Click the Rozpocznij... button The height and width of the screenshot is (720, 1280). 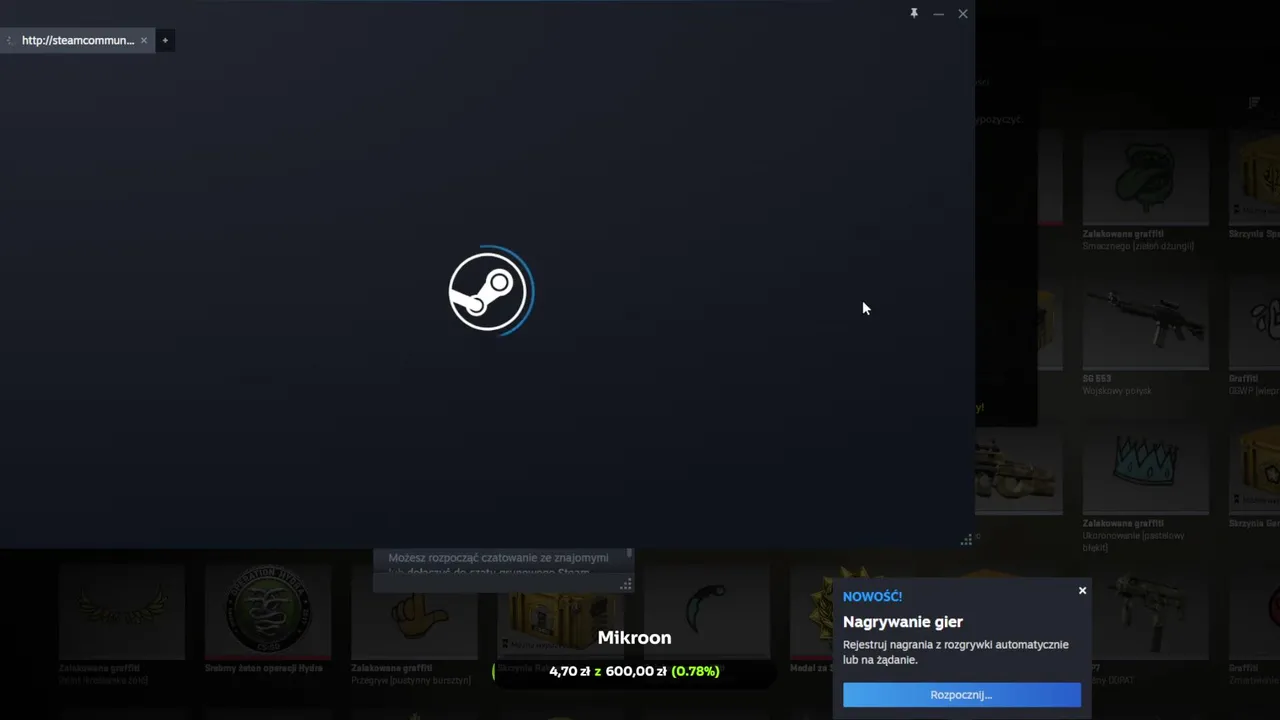pos(962,695)
